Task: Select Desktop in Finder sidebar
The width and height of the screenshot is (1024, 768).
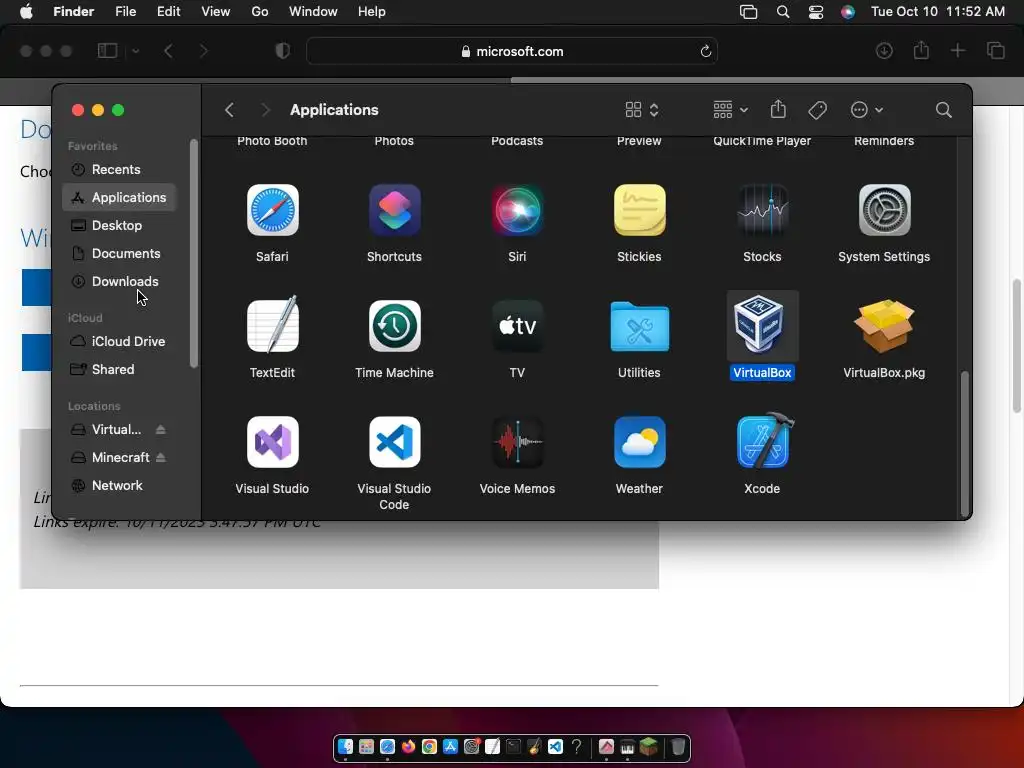Action: click(x=119, y=225)
